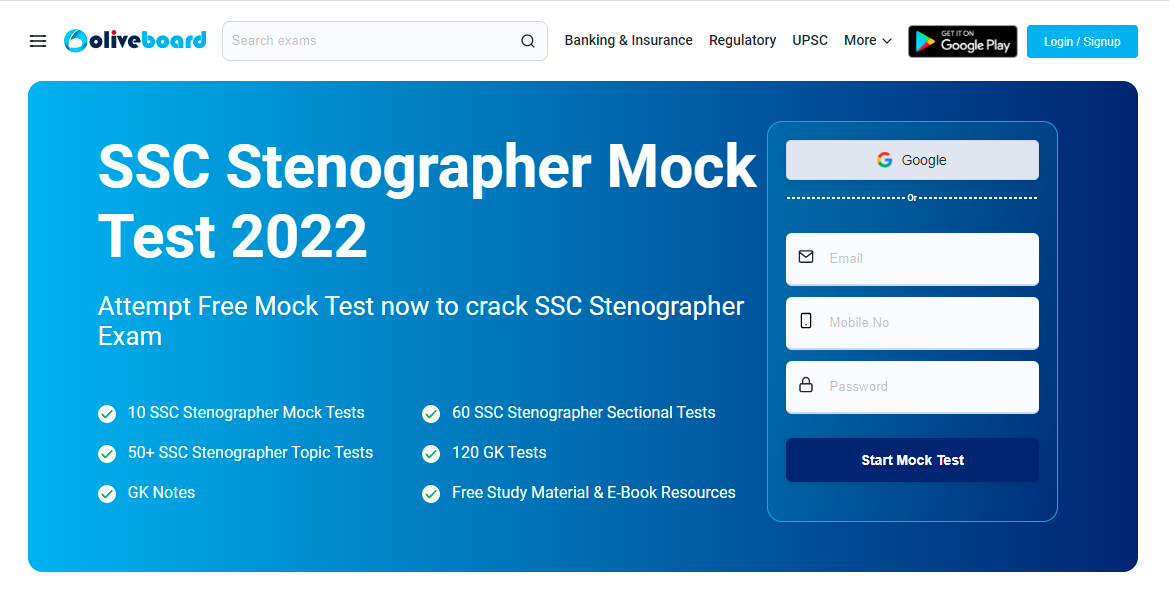
Task: Click the GK Notes text
Action: point(162,493)
